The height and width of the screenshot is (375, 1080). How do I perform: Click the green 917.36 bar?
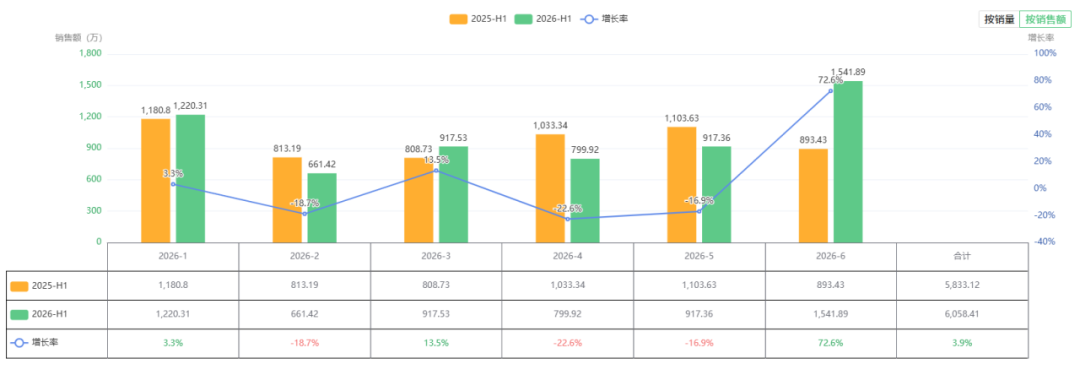click(716, 194)
